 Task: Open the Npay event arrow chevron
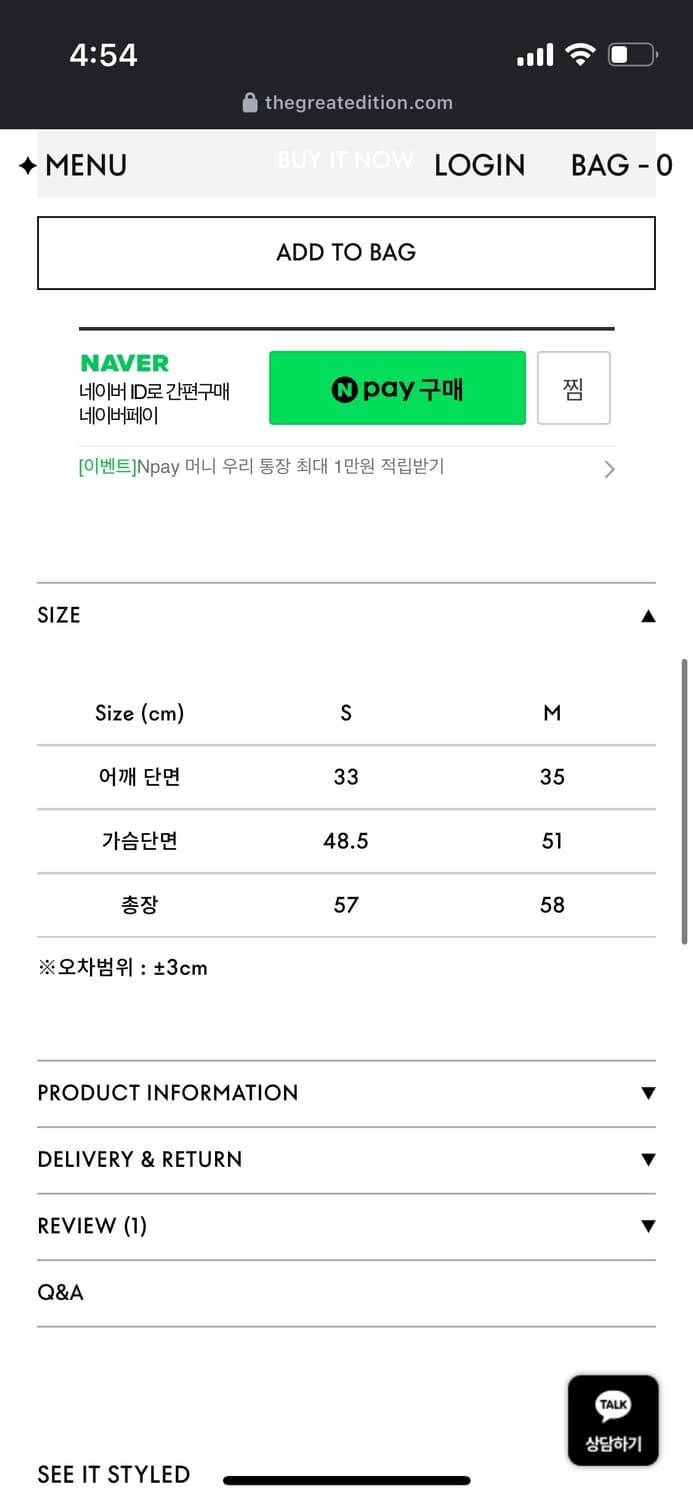609,469
